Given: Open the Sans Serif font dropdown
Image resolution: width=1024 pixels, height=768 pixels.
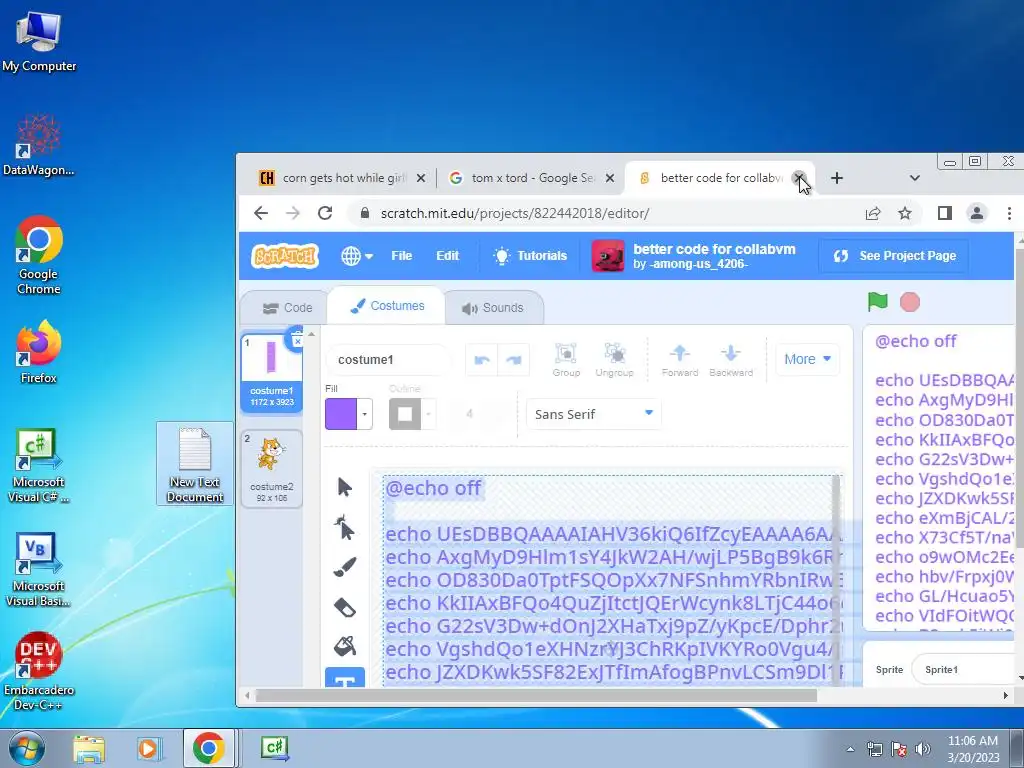Looking at the screenshot, I should click(593, 414).
